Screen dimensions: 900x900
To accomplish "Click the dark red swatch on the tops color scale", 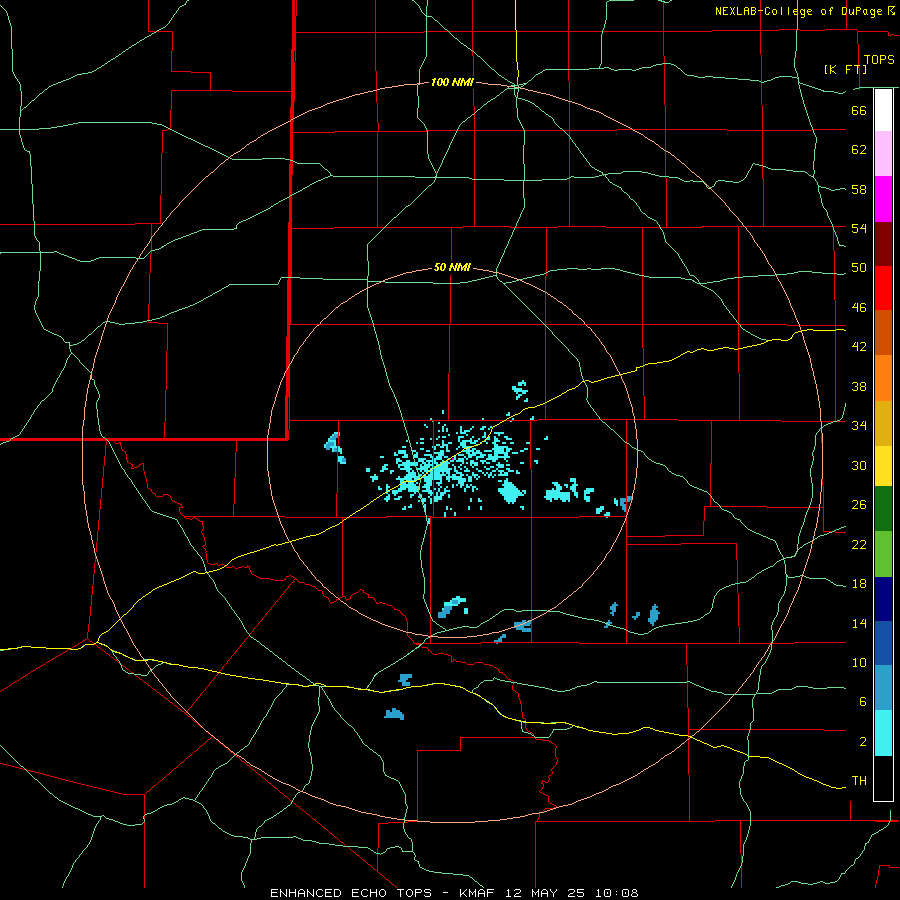I will point(883,245).
